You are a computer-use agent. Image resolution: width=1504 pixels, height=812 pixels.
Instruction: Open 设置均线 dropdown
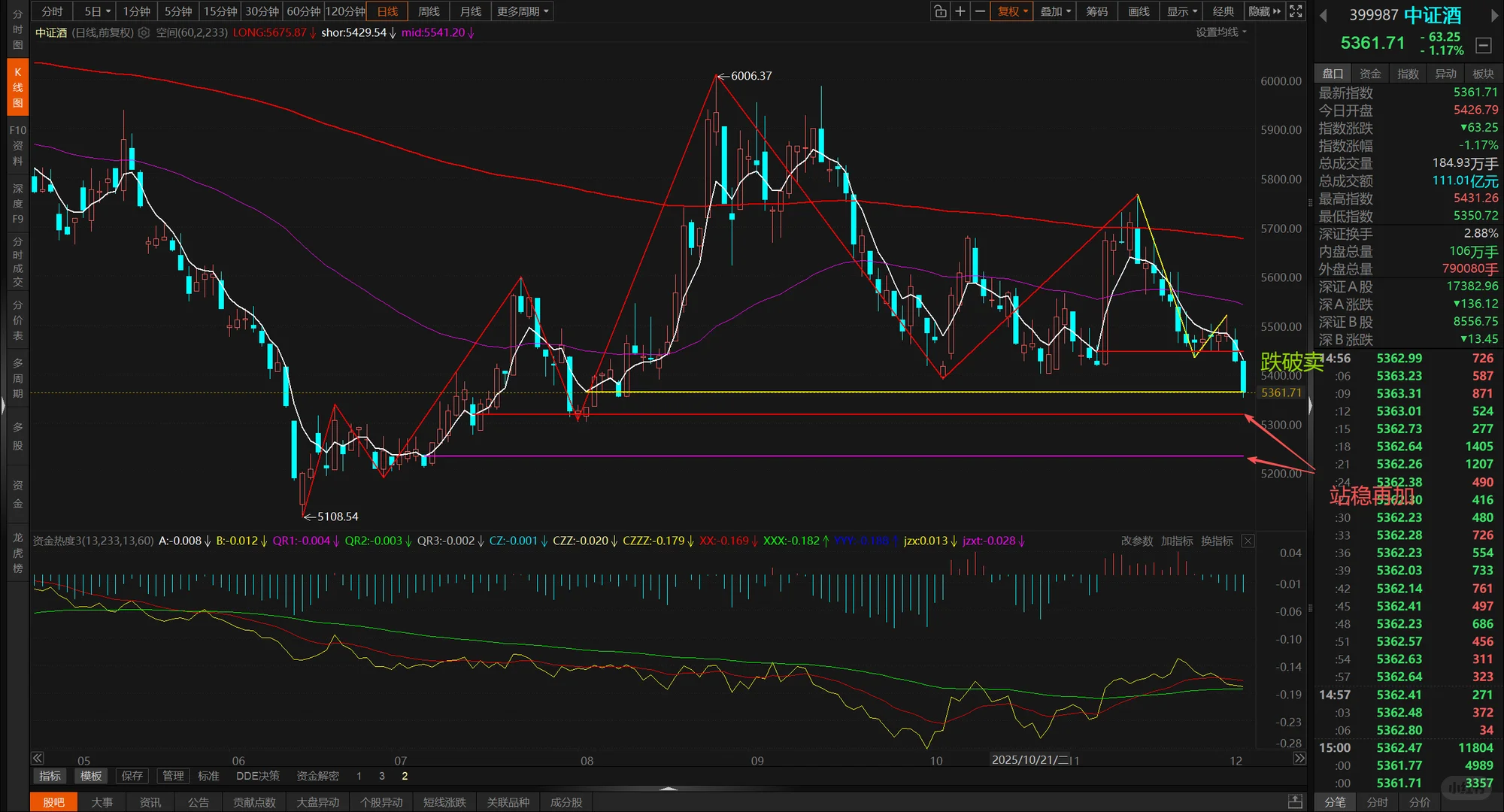tap(1221, 32)
